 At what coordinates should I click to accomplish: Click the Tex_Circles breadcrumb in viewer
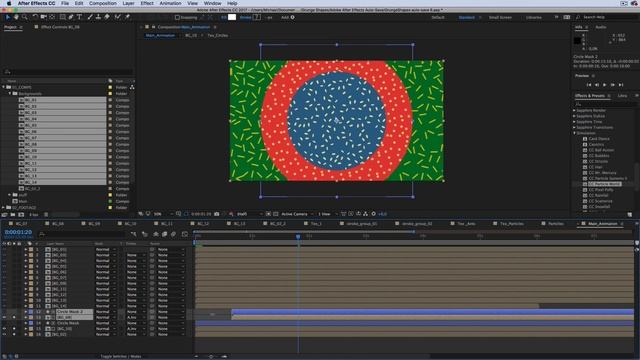[218, 36]
